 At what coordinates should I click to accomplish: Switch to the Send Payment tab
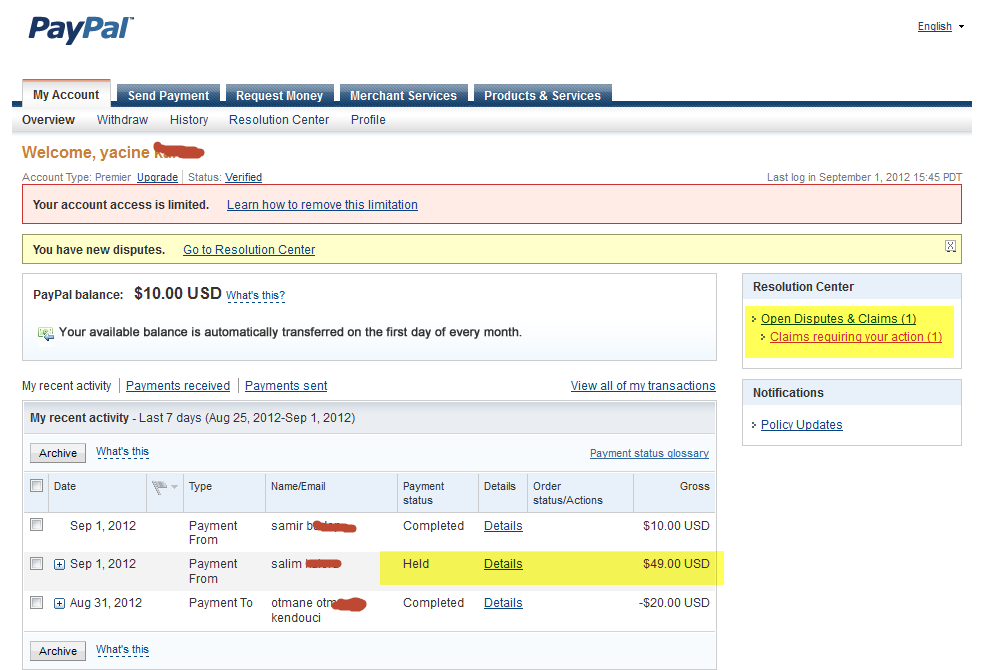[x=168, y=95]
